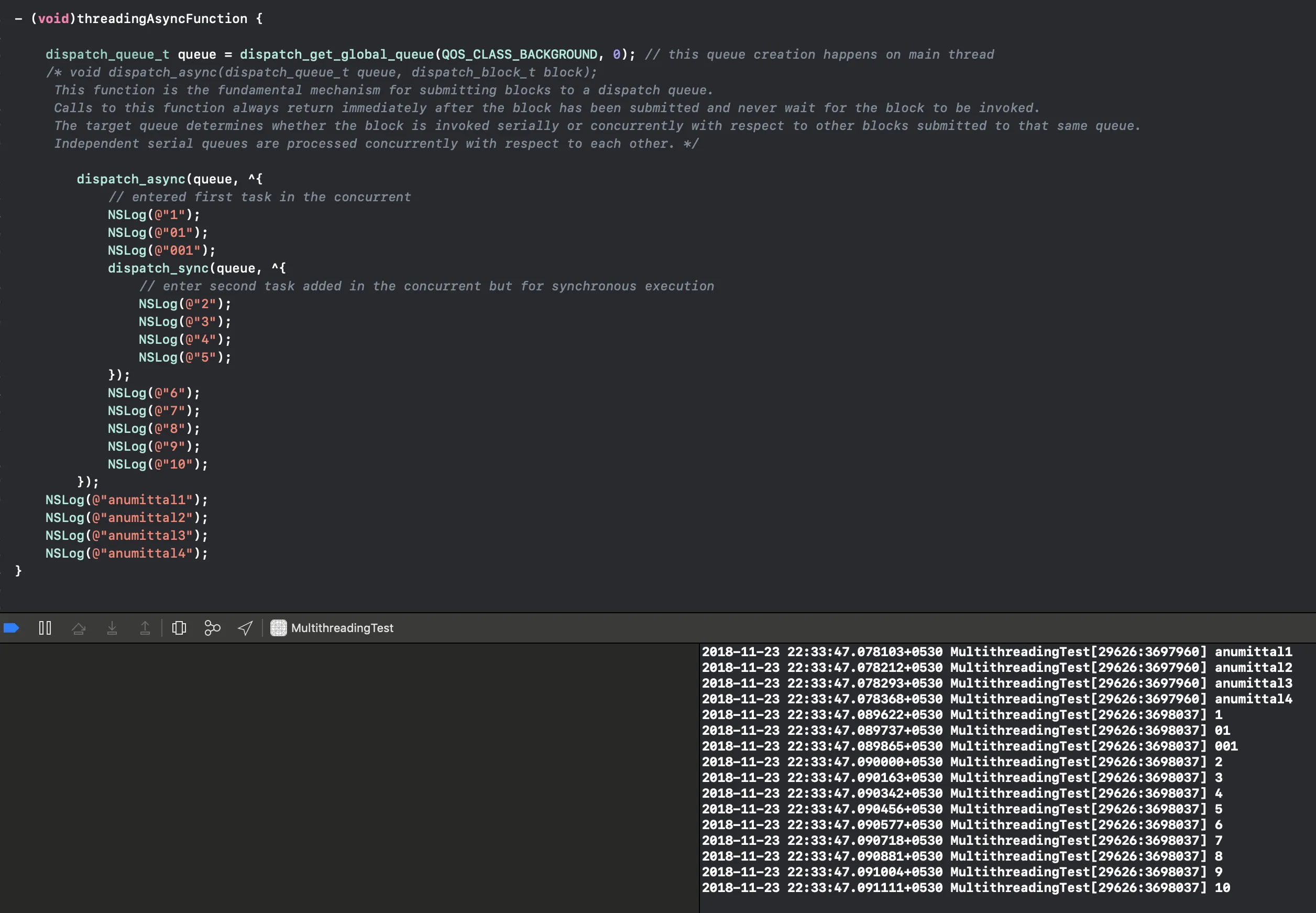
Task: Click the NSLog(@"2") statement
Action: click(x=184, y=304)
